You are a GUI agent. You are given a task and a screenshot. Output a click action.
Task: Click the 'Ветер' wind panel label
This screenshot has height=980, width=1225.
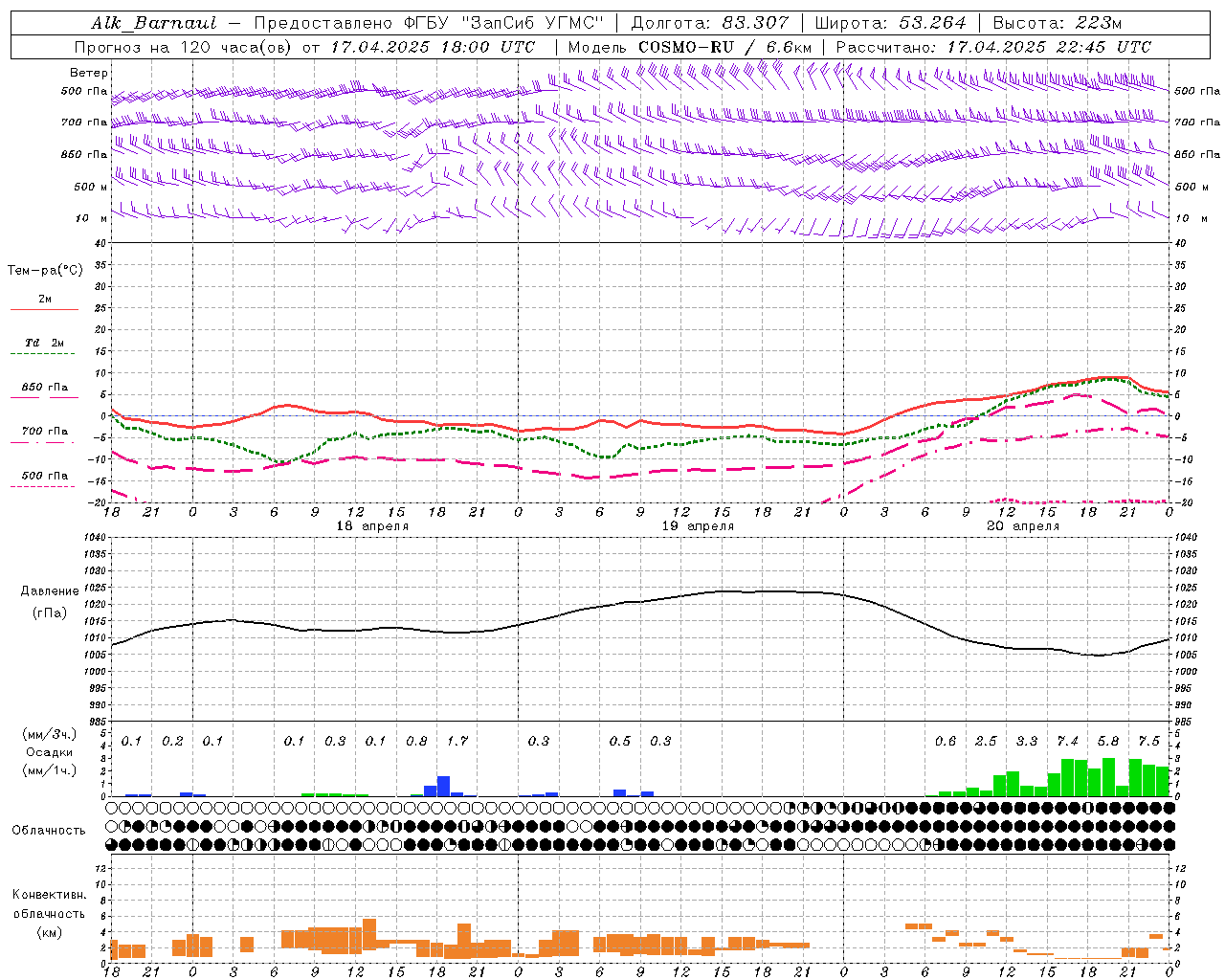click(89, 73)
